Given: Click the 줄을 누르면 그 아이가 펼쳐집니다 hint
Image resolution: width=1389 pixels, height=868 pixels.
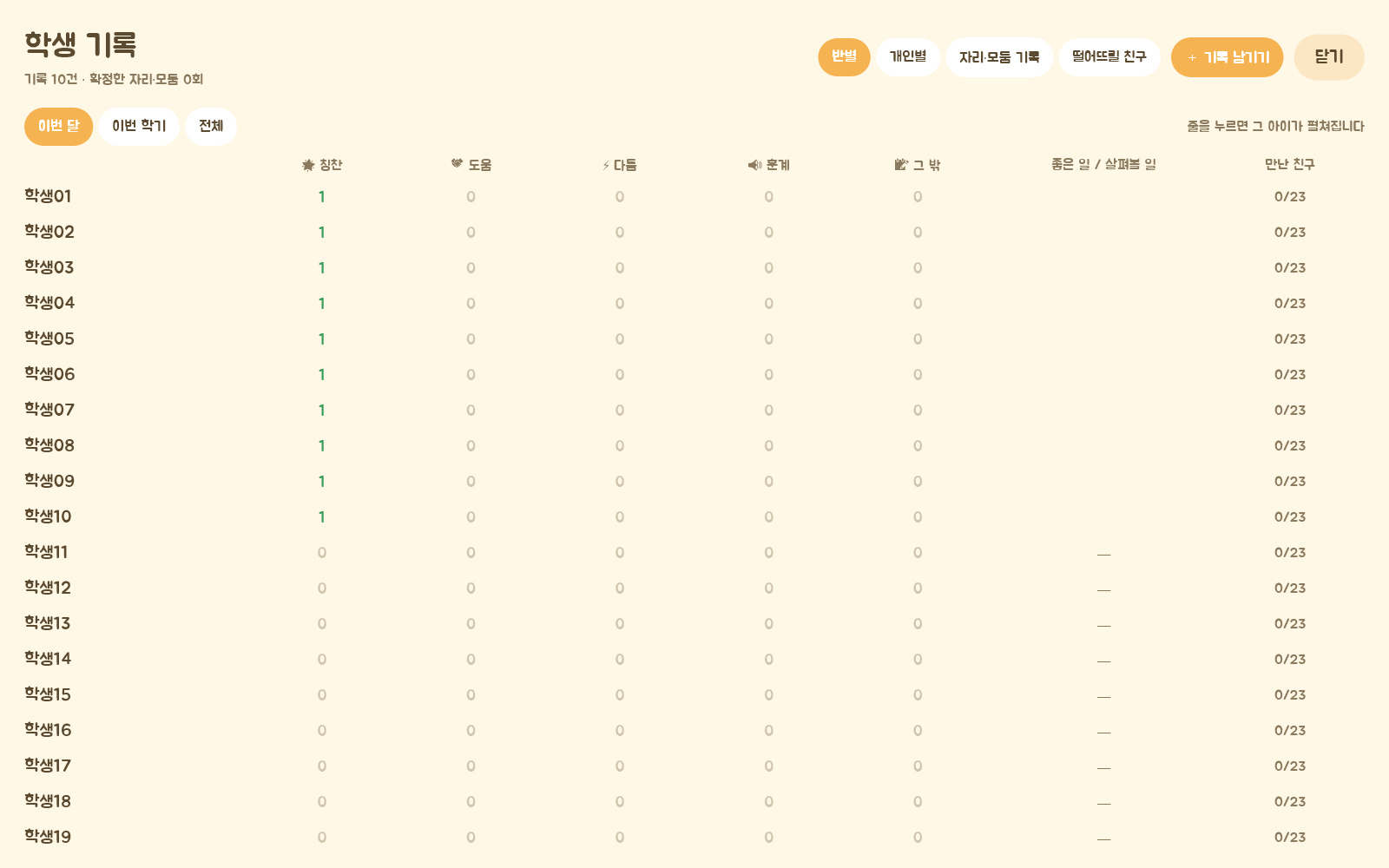Looking at the screenshot, I should [x=1275, y=127].
